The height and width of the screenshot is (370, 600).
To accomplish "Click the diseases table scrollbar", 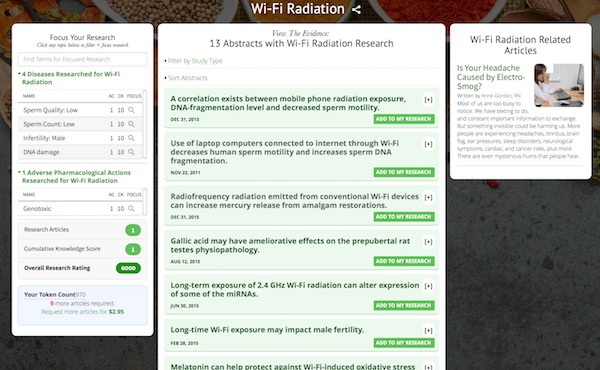I will point(145,124).
